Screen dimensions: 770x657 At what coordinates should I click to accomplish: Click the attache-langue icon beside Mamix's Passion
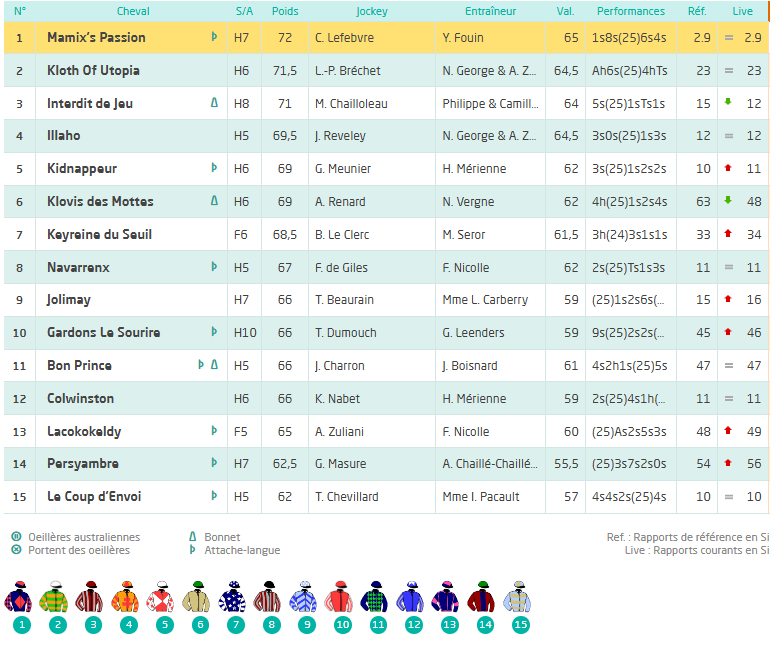[x=214, y=37]
